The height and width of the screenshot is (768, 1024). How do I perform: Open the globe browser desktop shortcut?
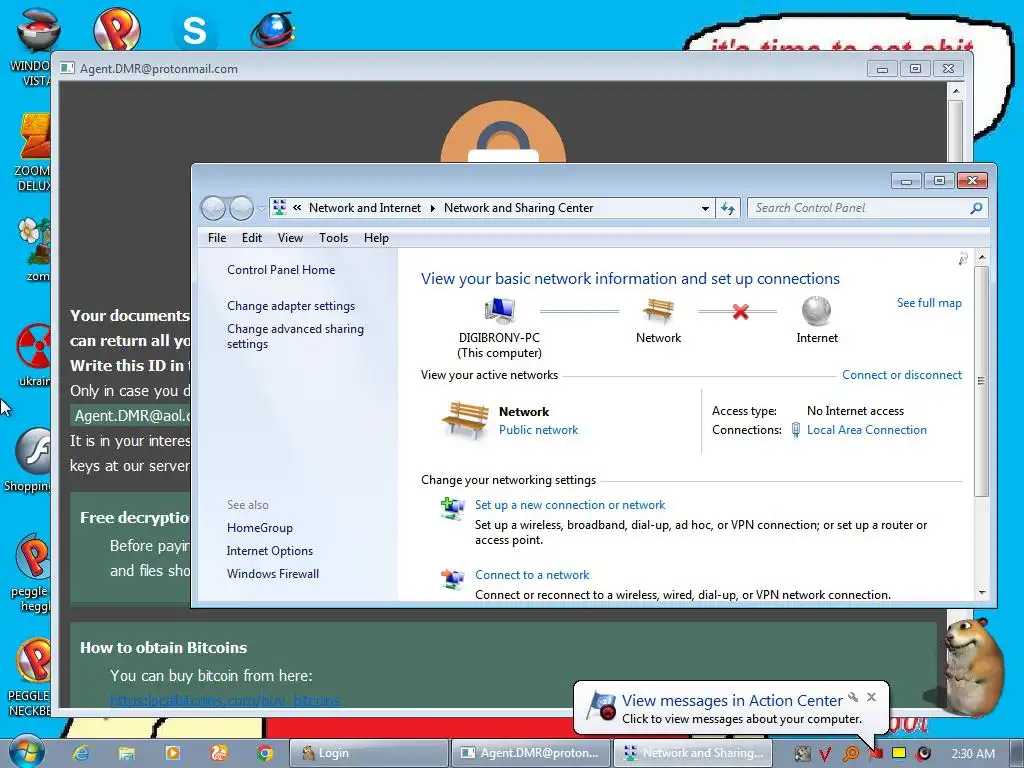[x=273, y=29]
